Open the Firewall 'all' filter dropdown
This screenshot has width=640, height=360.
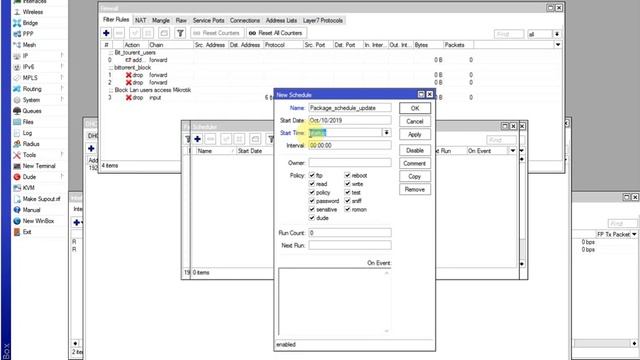coord(557,34)
